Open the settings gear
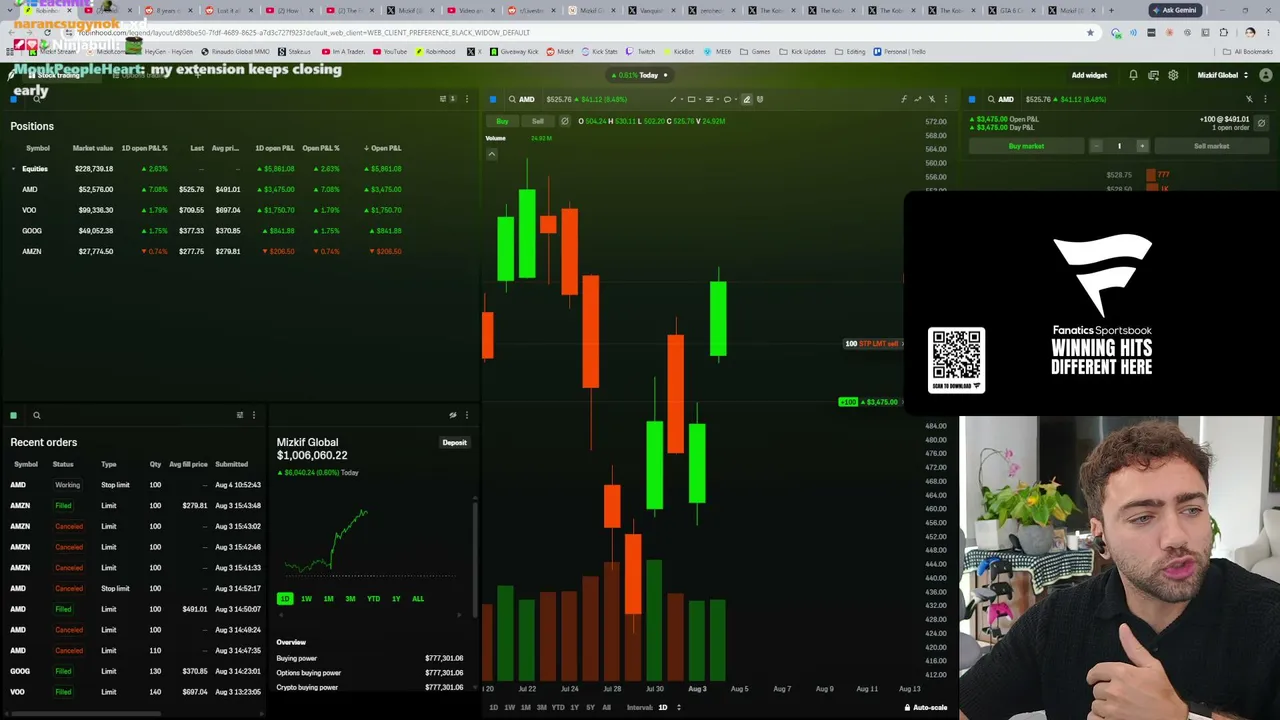This screenshot has width=1280, height=720. pyautogui.click(x=1173, y=75)
